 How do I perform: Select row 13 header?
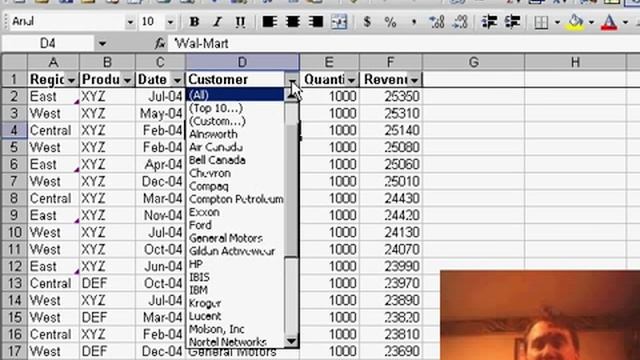[14, 283]
